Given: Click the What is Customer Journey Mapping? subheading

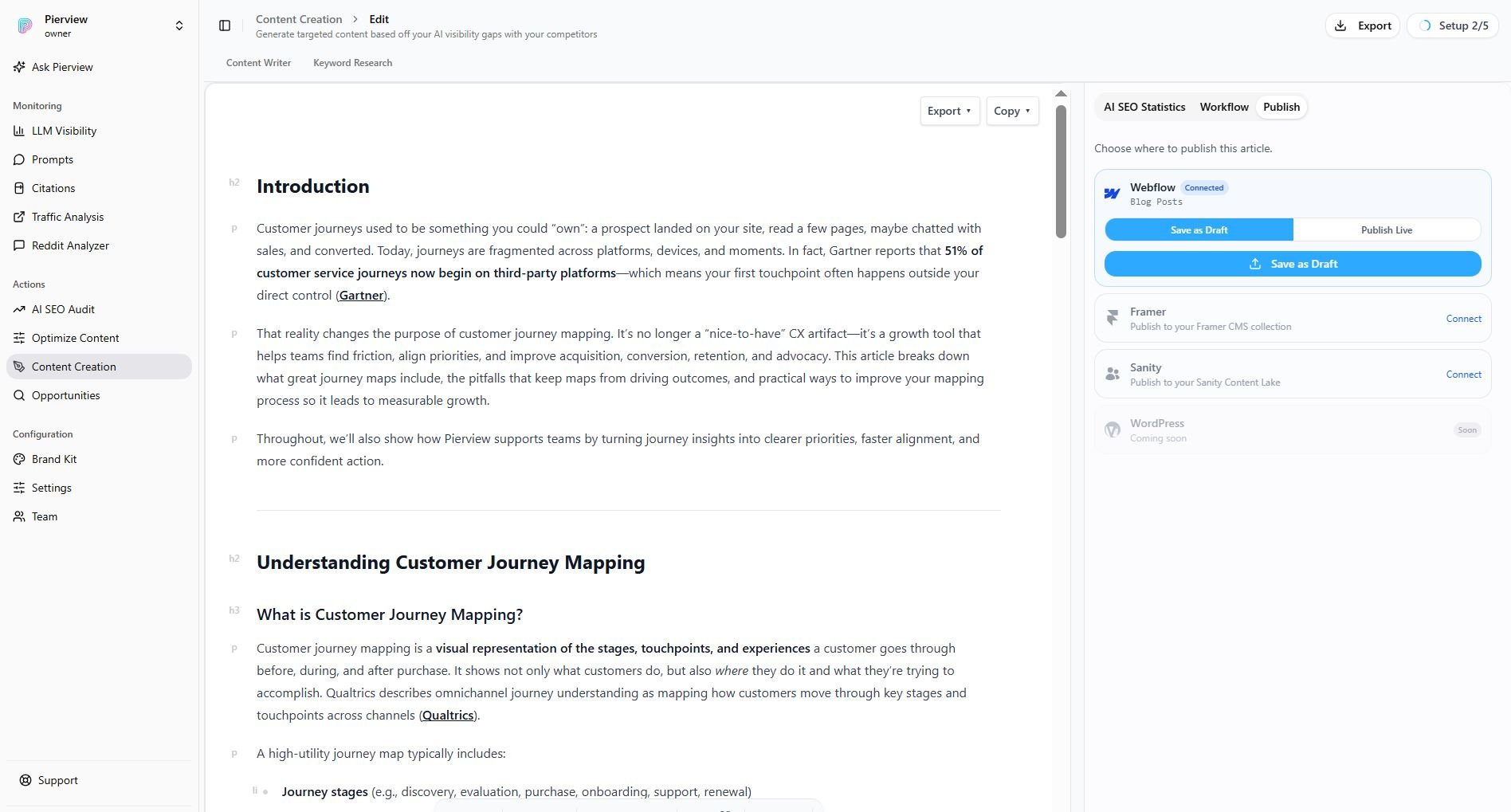Looking at the screenshot, I should point(390,614).
